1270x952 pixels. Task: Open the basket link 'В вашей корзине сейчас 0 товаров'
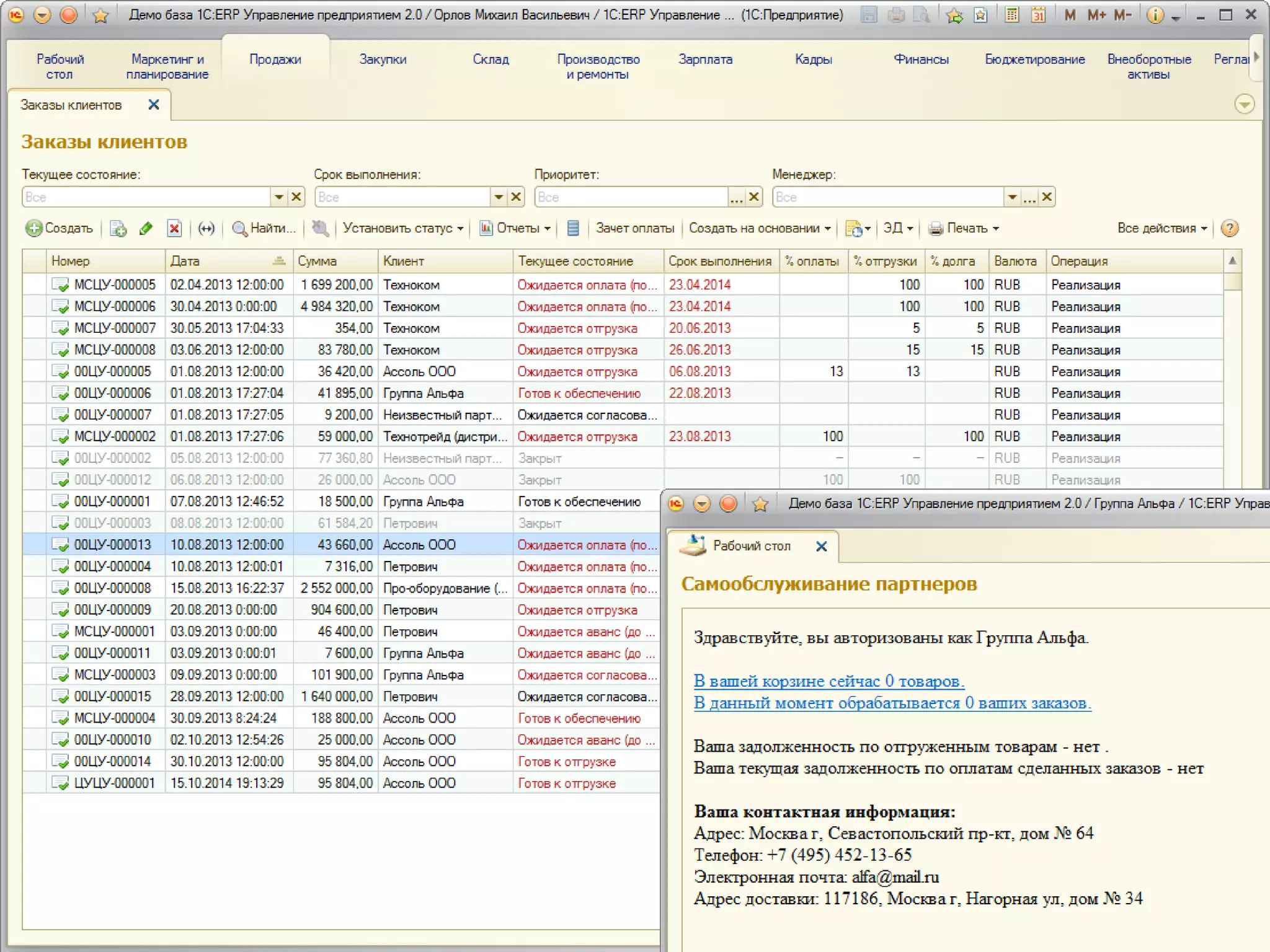coord(828,681)
